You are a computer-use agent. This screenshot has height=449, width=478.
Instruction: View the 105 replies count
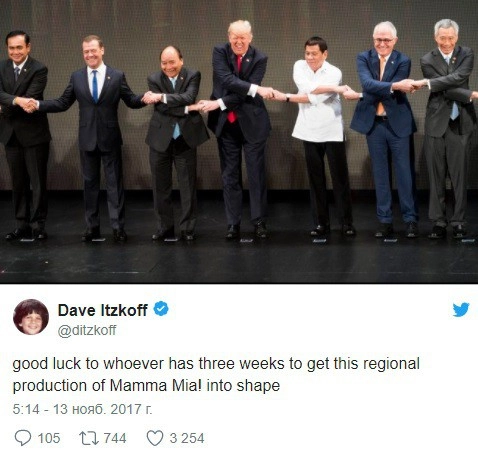click(x=49, y=438)
